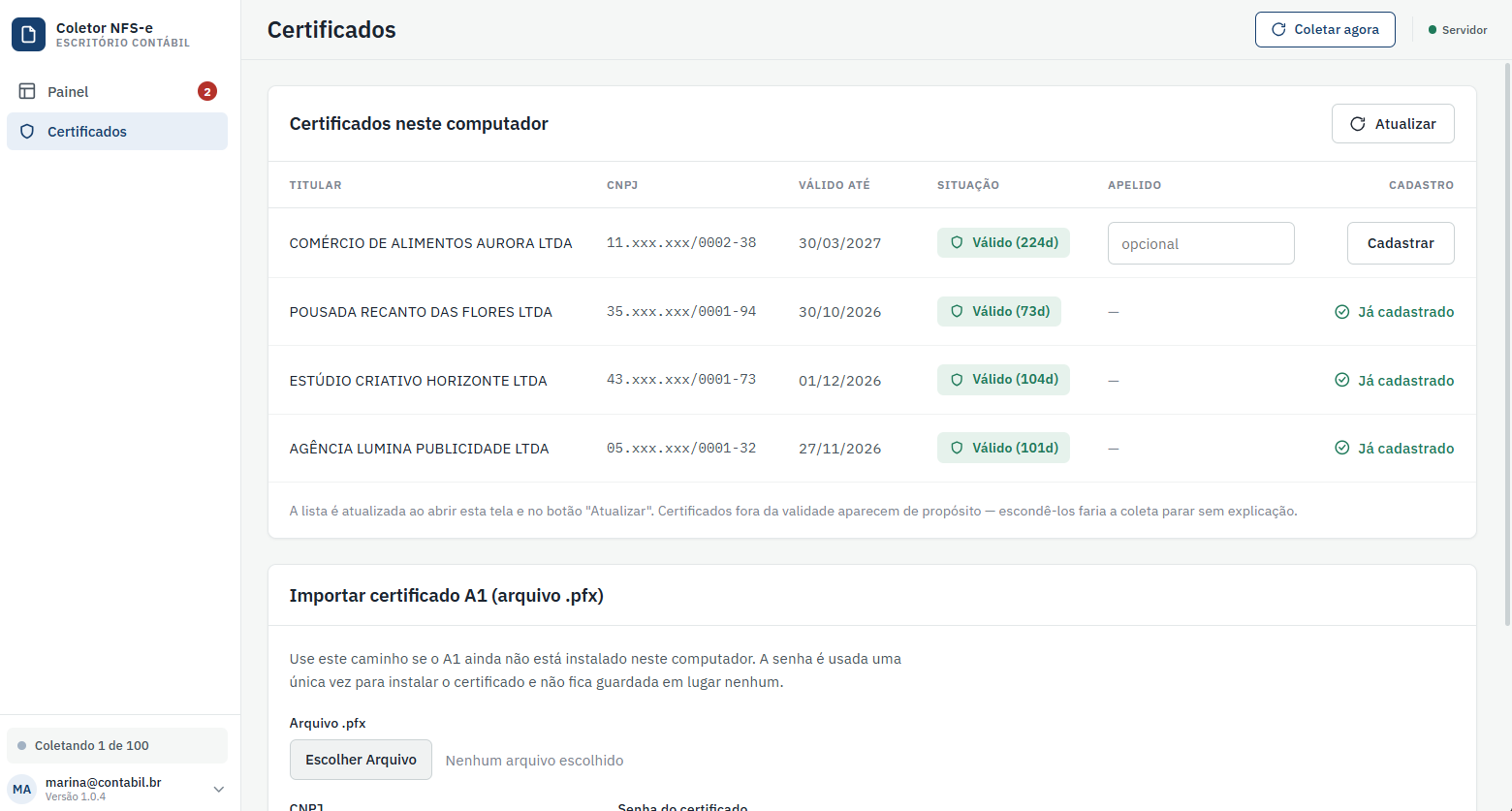The height and width of the screenshot is (811, 1512).
Task: Click the CNPJ column header
Action: [622, 185]
